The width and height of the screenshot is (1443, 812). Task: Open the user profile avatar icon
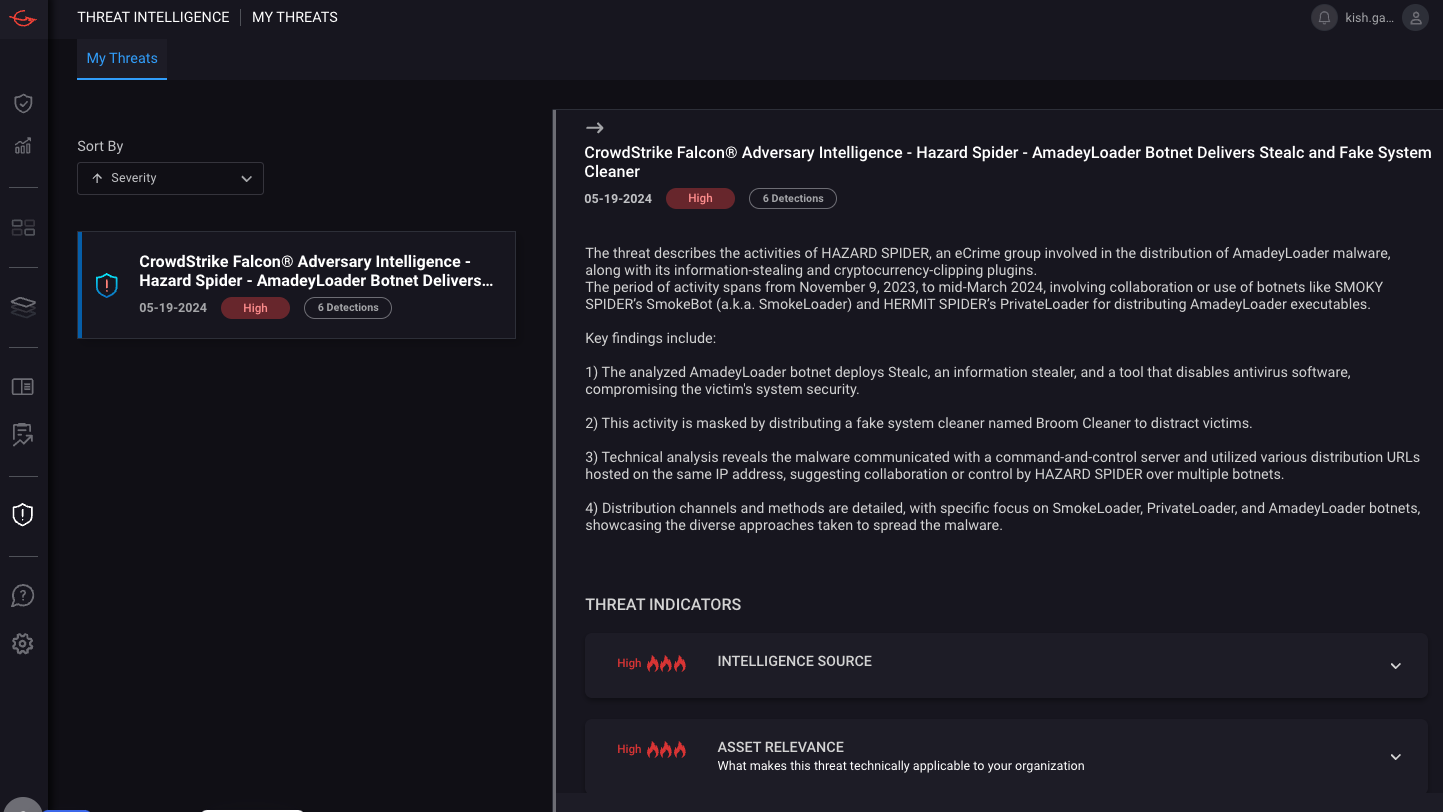1414,18
